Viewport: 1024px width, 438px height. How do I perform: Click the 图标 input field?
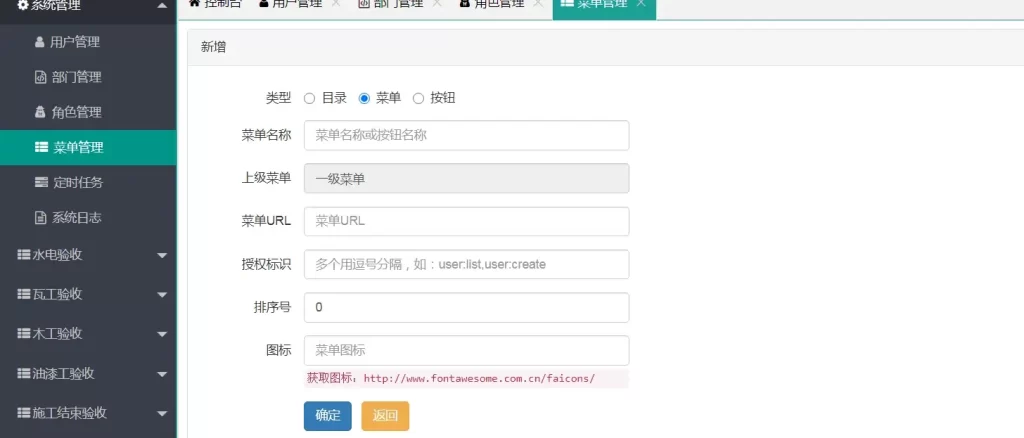pyautogui.click(x=466, y=351)
